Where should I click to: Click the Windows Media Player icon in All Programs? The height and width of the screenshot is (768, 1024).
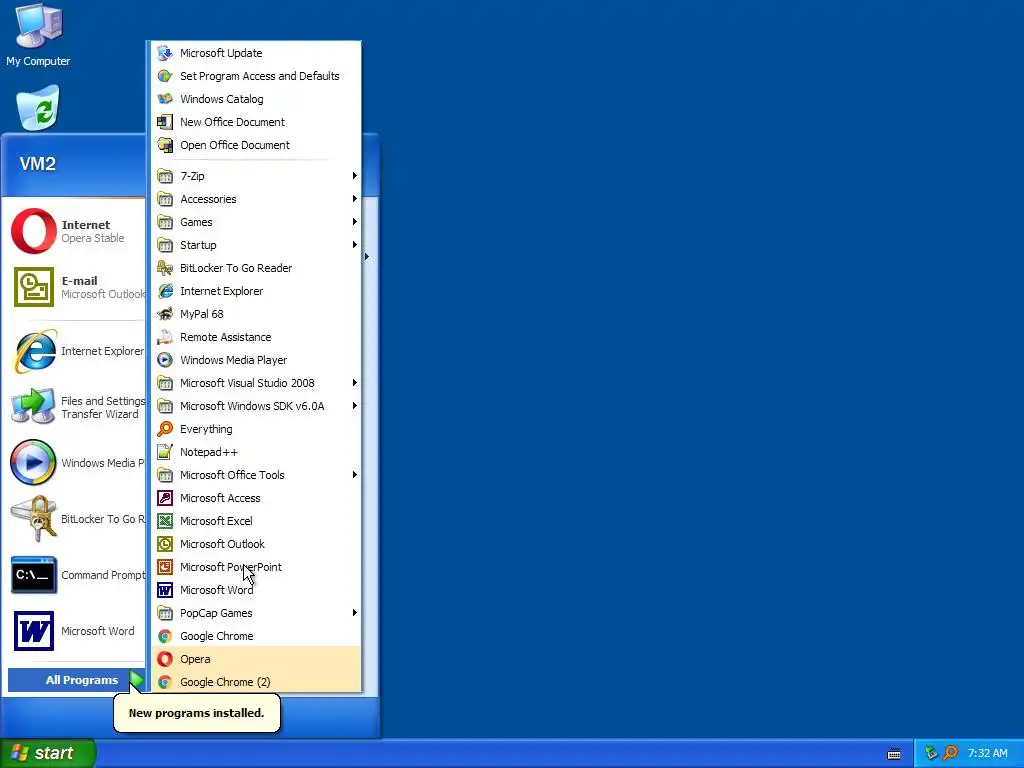pyautogui.click(x=165, y=360)
